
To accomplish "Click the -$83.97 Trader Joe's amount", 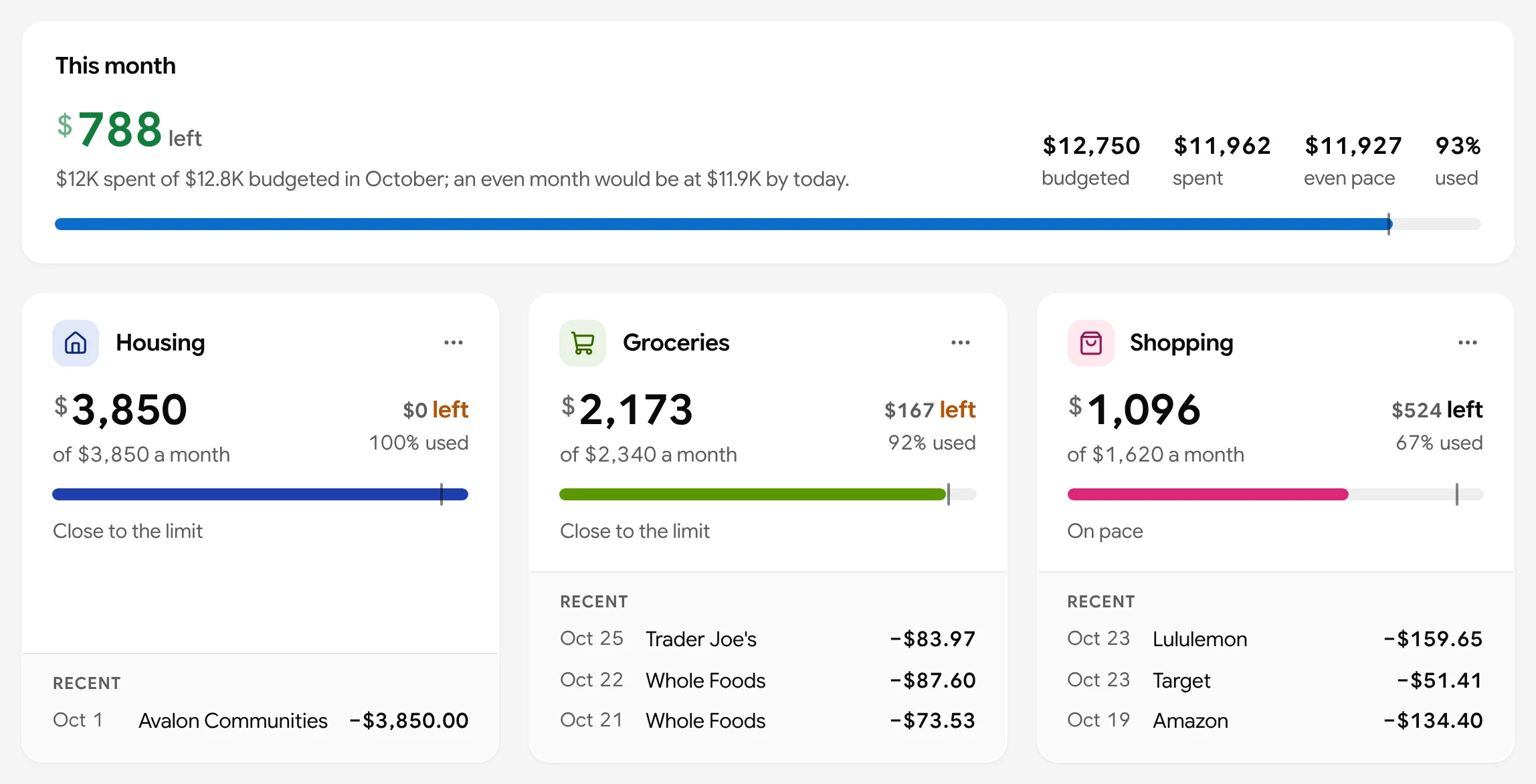I will pyautogui.click(x=933, y=639).
